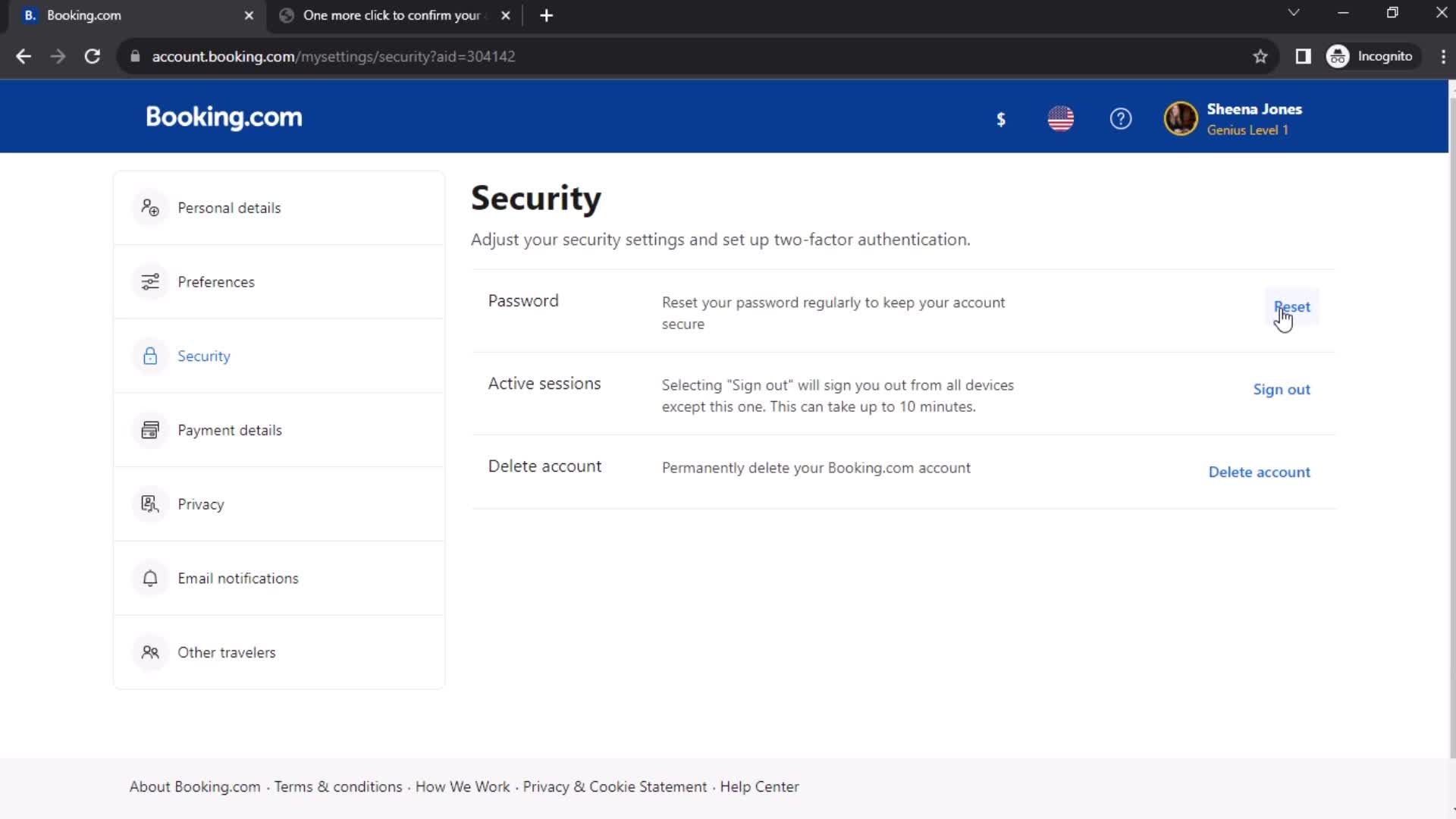Click the Booking.com logo
Viewport: 1456px width, 819px height.
(x=223, y=118)
